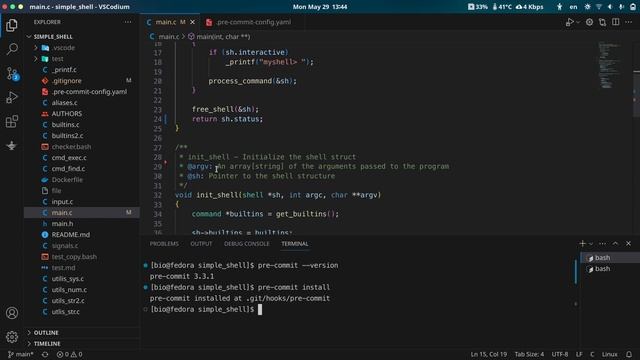Open the Manage gear in activity bar
The image size is (640, 360).
coord(12,337)
